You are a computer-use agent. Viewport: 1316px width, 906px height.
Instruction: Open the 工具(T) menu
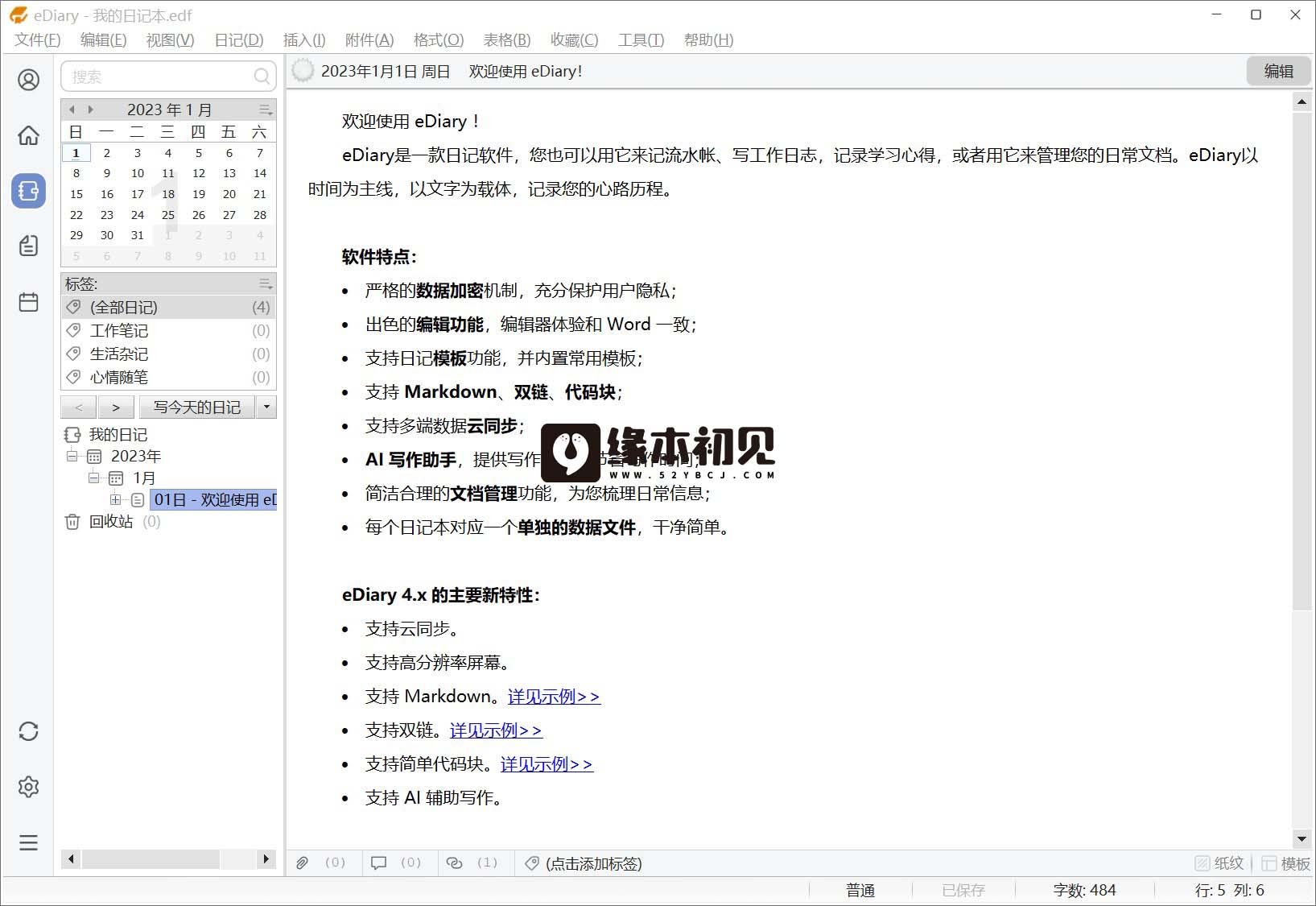pos(641,39)
